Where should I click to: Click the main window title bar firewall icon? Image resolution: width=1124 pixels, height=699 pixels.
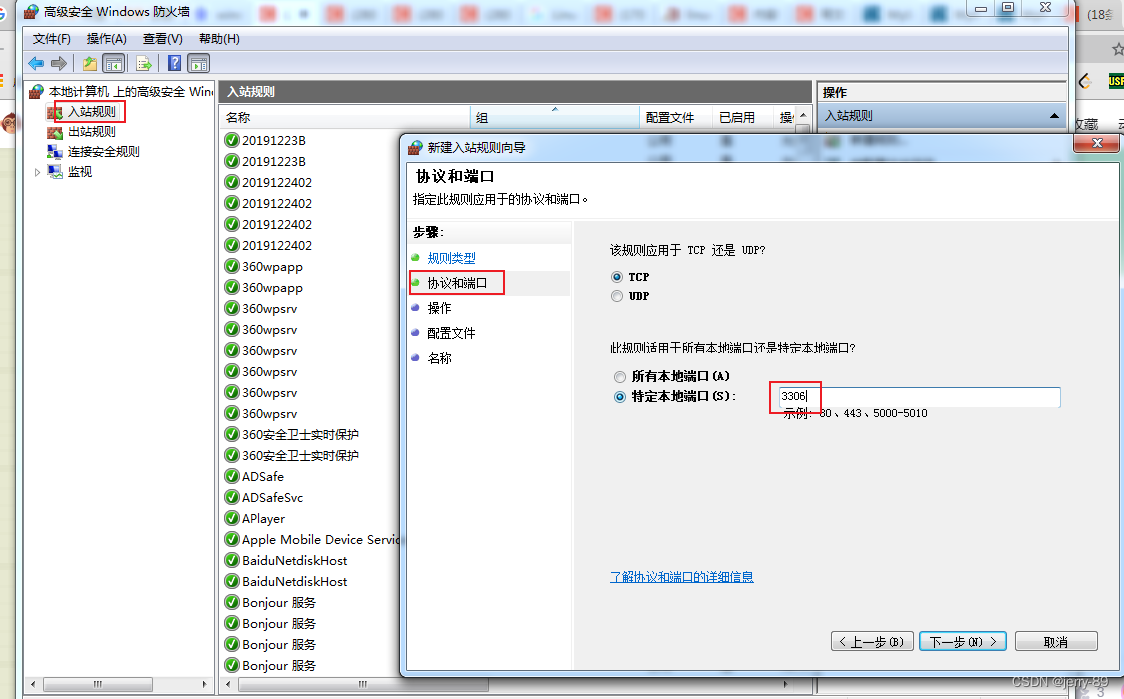[x=31, y=11]
